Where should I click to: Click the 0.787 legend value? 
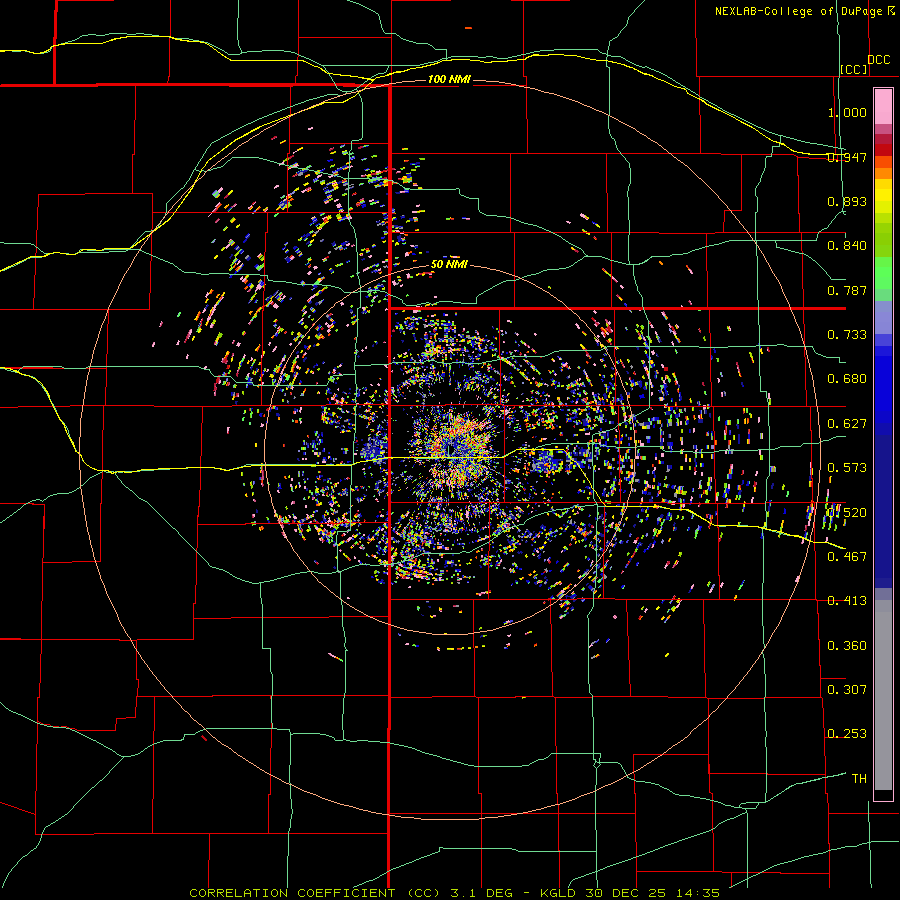click(x=847, y=290)
